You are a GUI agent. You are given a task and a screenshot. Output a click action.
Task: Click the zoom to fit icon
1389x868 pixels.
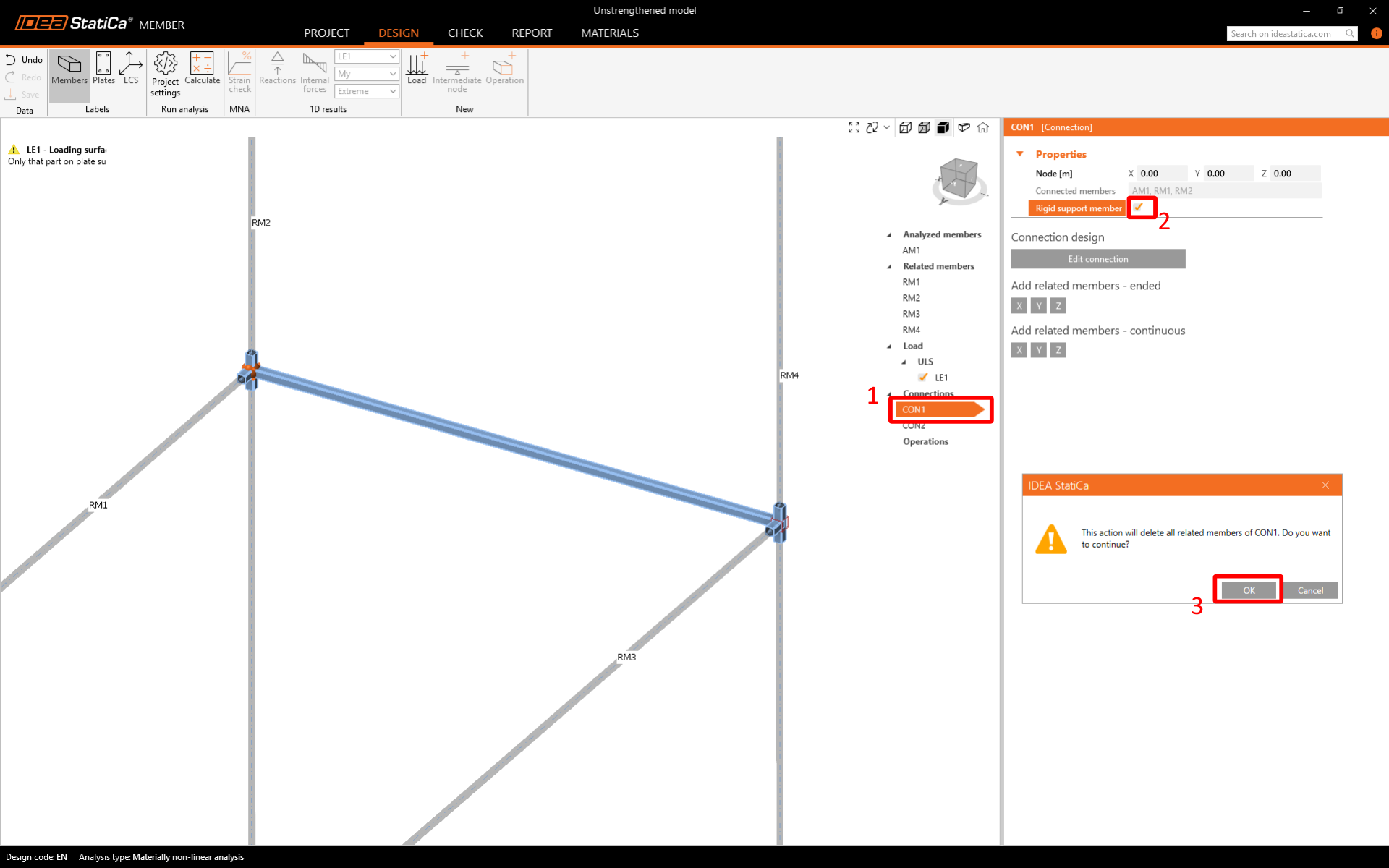click(x=854, y=128)
